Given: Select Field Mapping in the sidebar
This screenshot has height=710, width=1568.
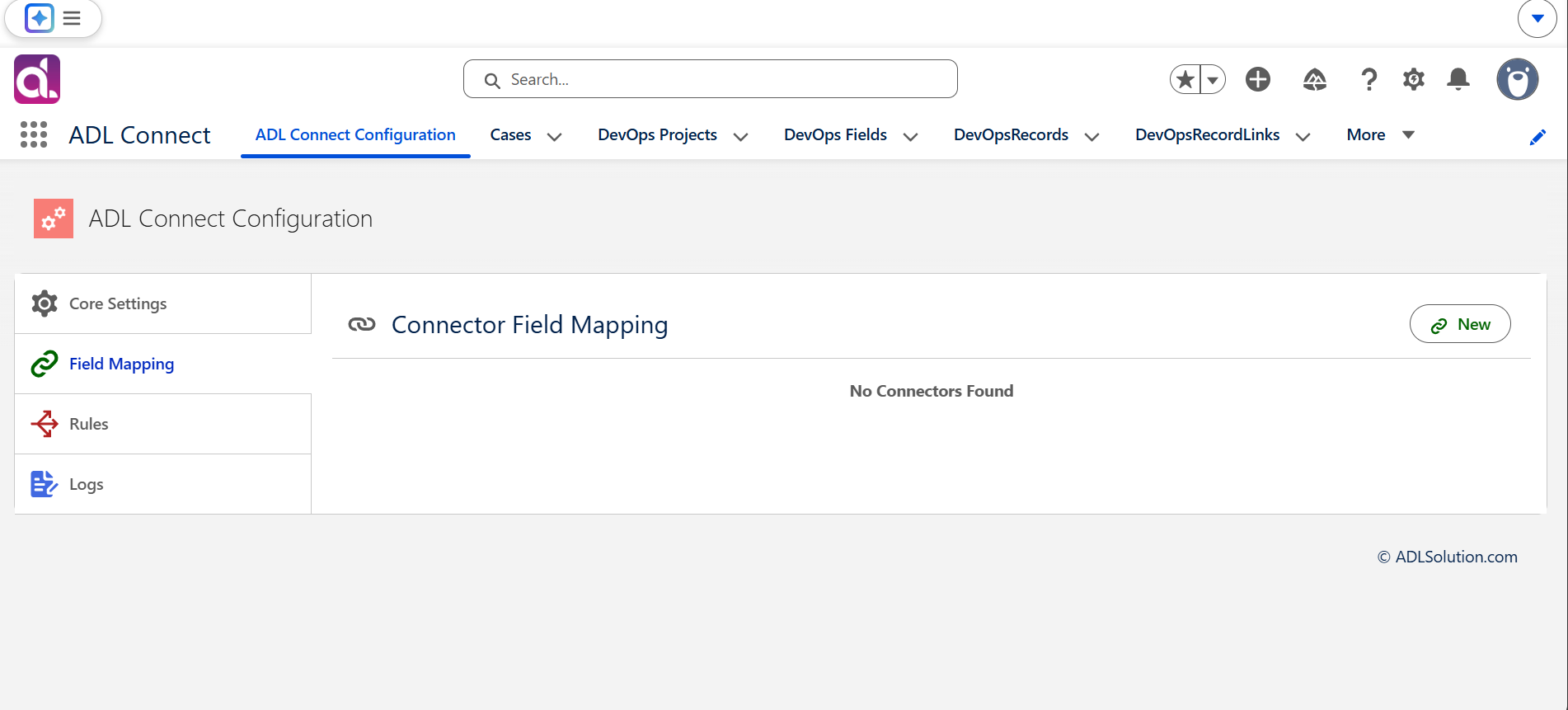Looking at the screenshot, I should click(x=163, y=364).
